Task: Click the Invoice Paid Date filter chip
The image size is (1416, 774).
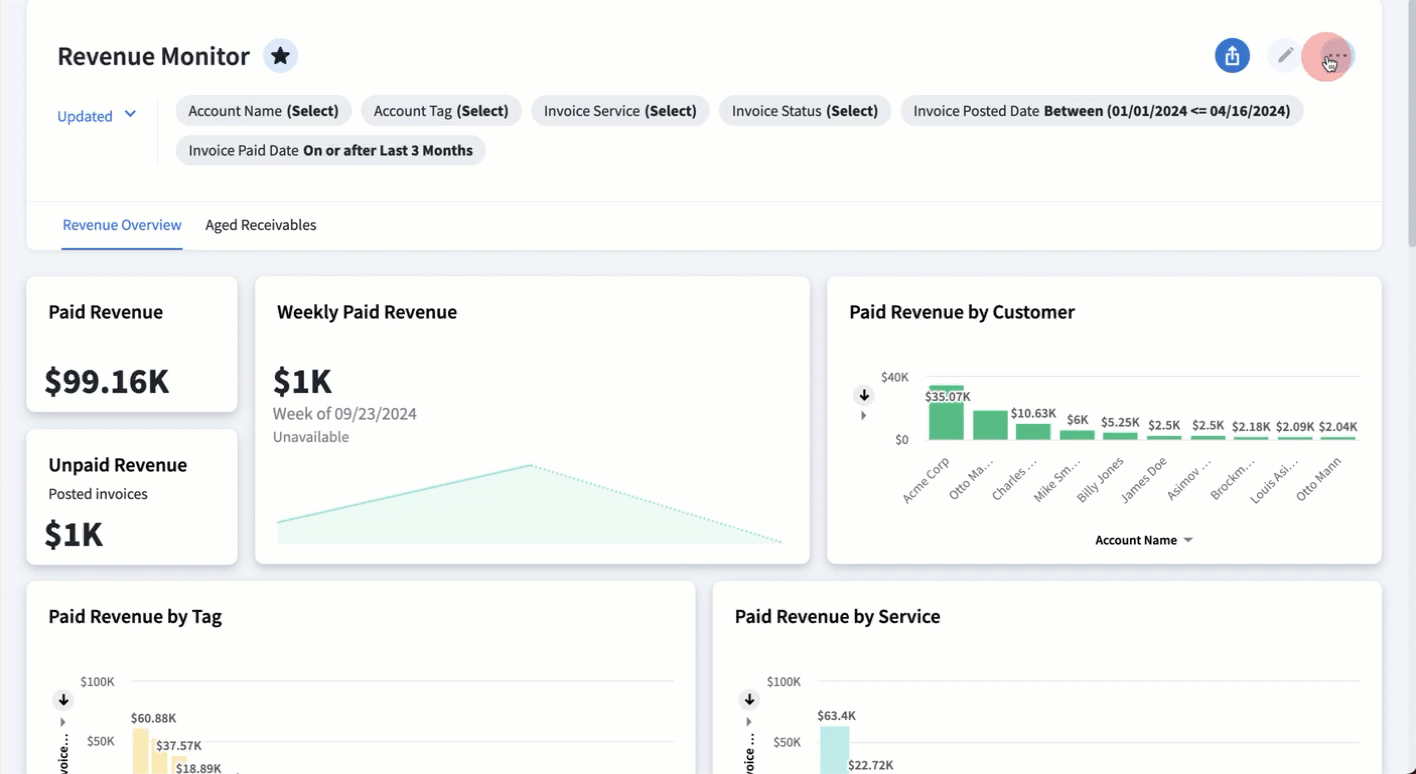Action: point(330,151)
